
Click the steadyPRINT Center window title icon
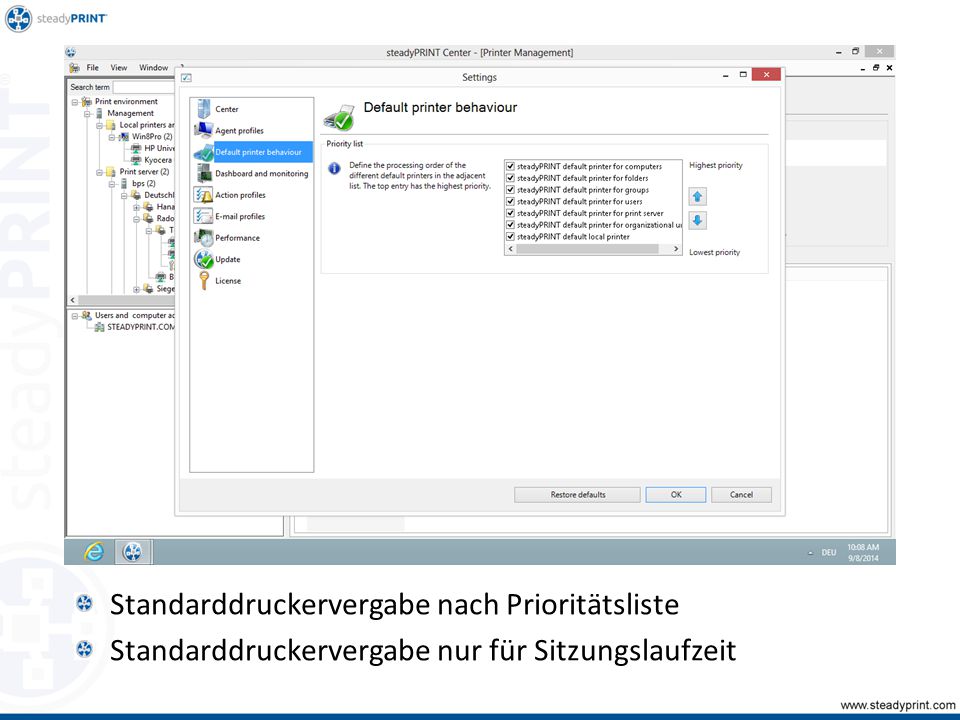click(x=71, y=53)
